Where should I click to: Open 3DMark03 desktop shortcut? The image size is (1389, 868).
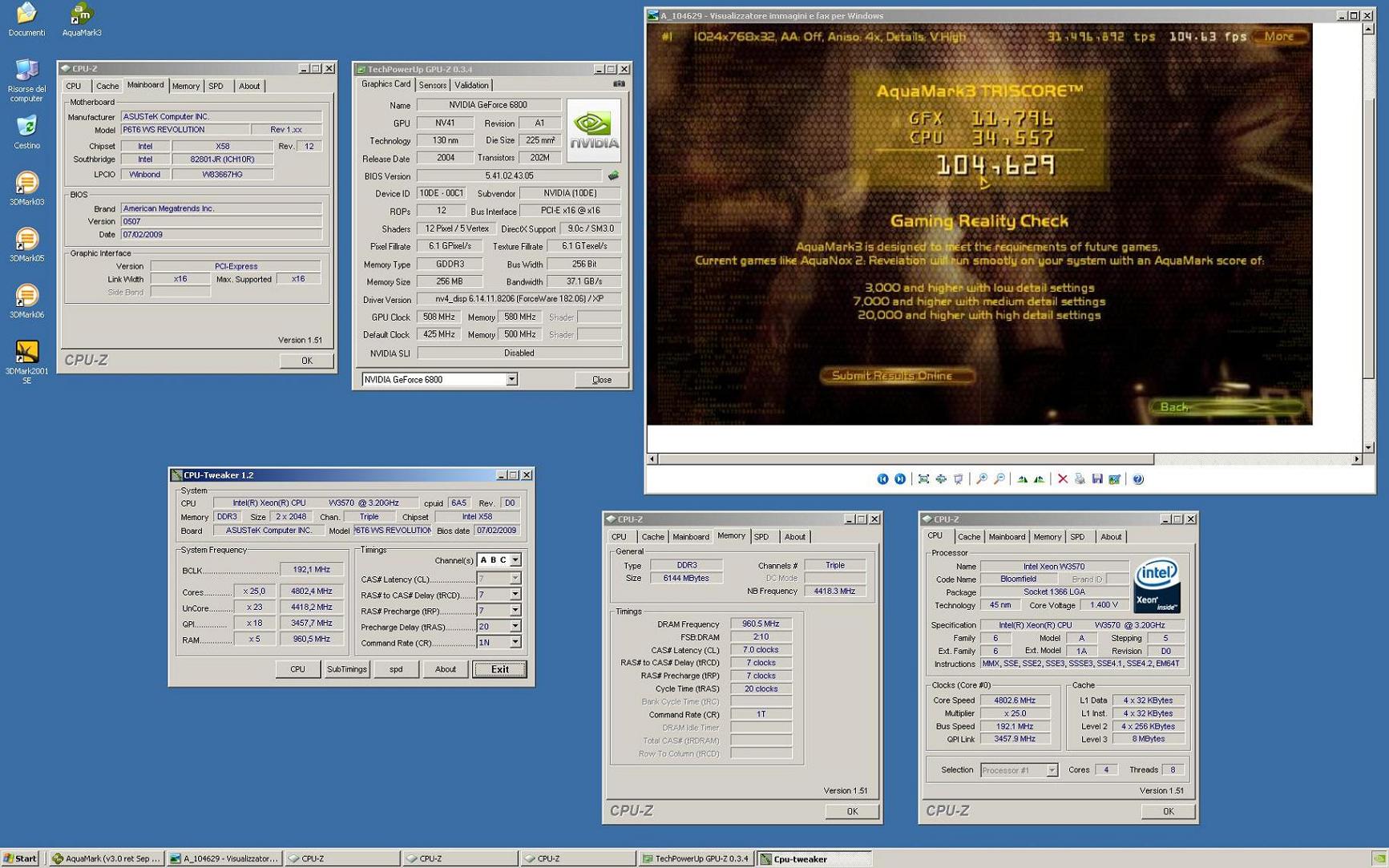coord(26,189)
